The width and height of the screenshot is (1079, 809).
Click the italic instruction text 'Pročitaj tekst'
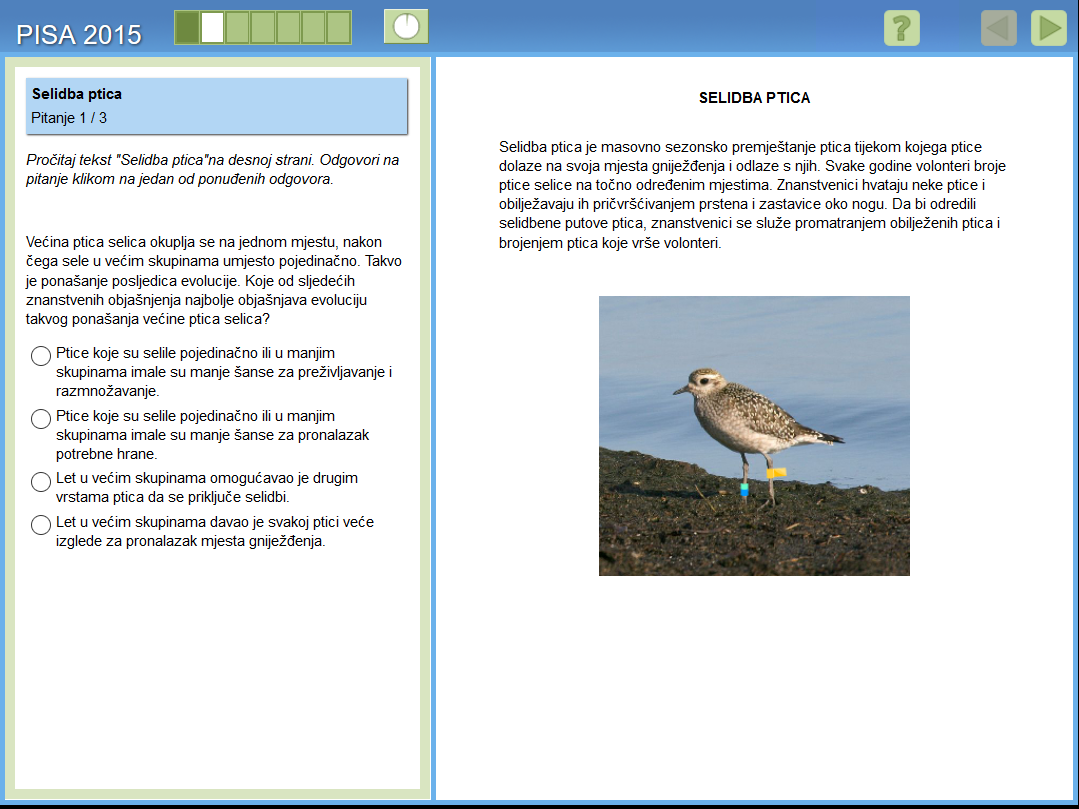coord(213,169)
